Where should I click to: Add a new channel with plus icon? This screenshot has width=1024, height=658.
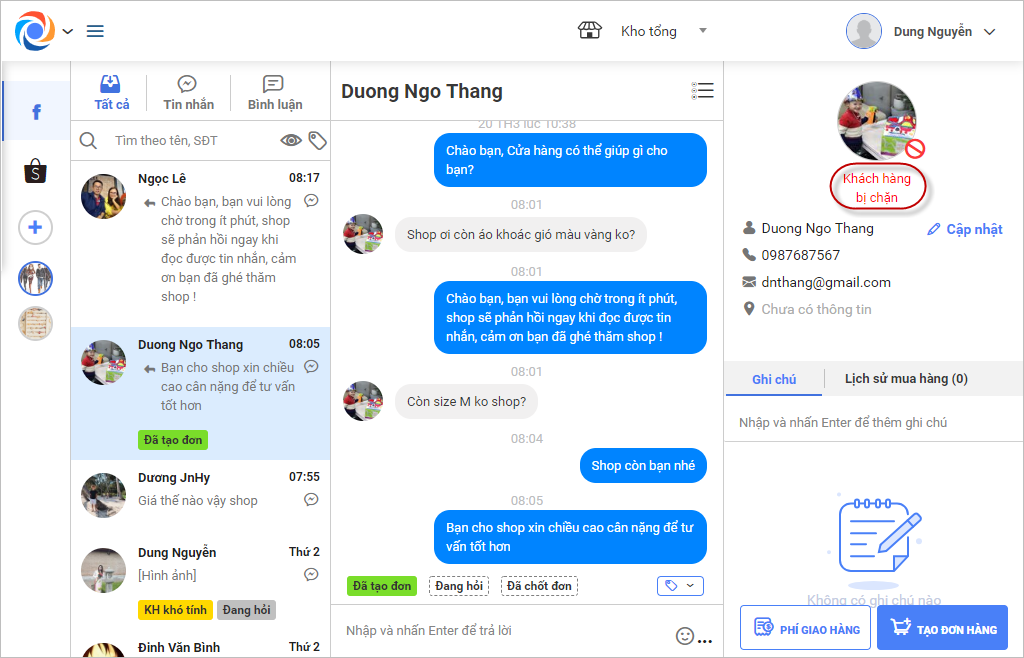[35, 227]
